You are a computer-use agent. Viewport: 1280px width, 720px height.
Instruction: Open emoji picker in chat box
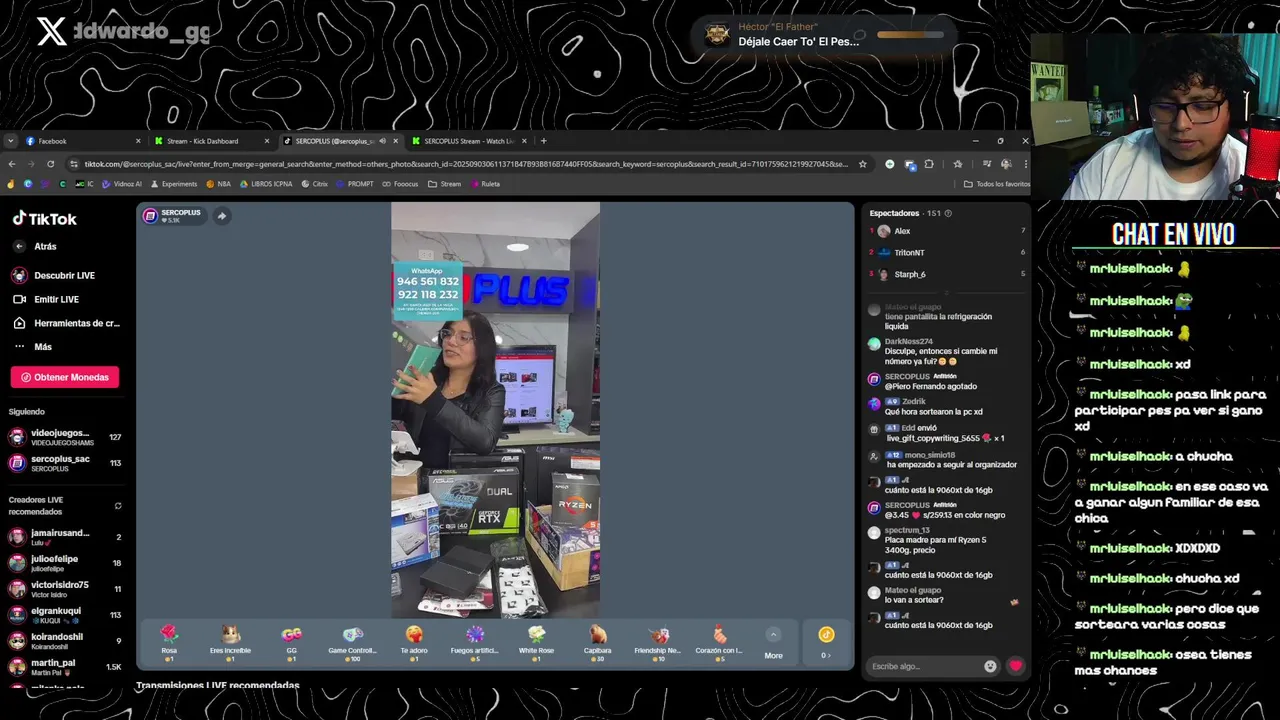(x=990, y=666)
